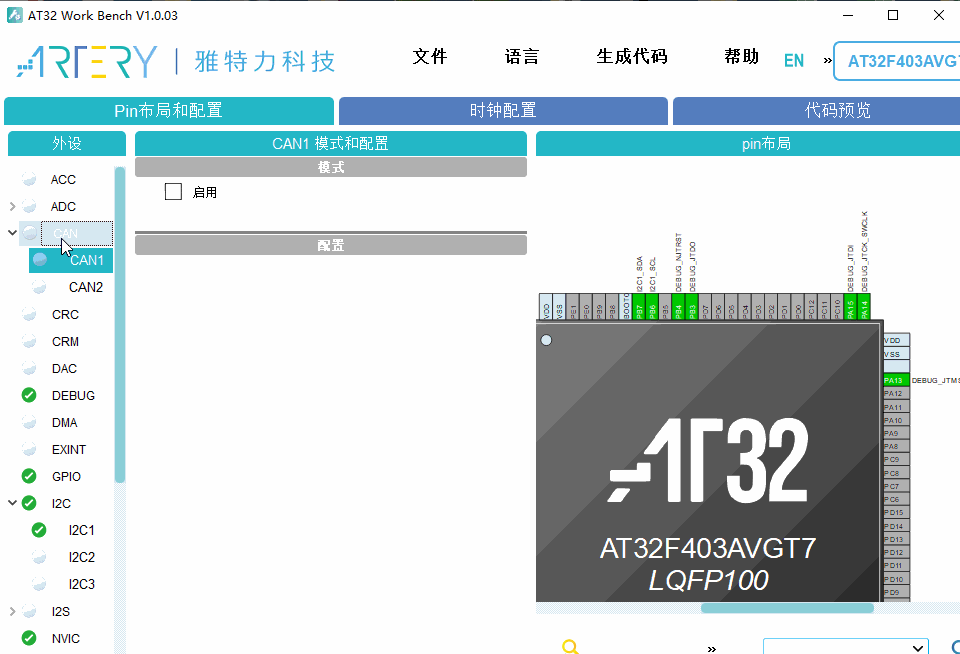The height and width of the screenshot is (654, 960).
Task: Click the green PB3 pin on the chip
Action: click(x=692, y=306)
